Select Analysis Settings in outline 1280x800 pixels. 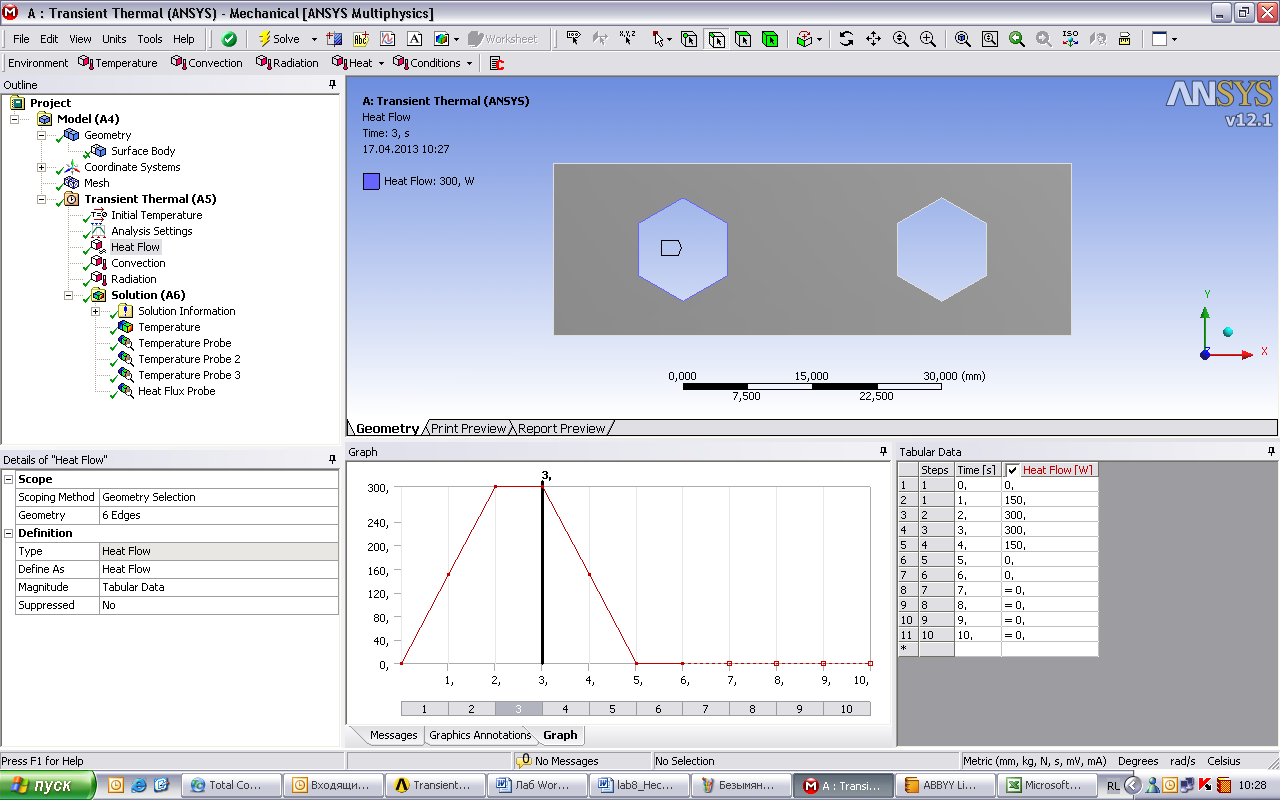[151, 231]
